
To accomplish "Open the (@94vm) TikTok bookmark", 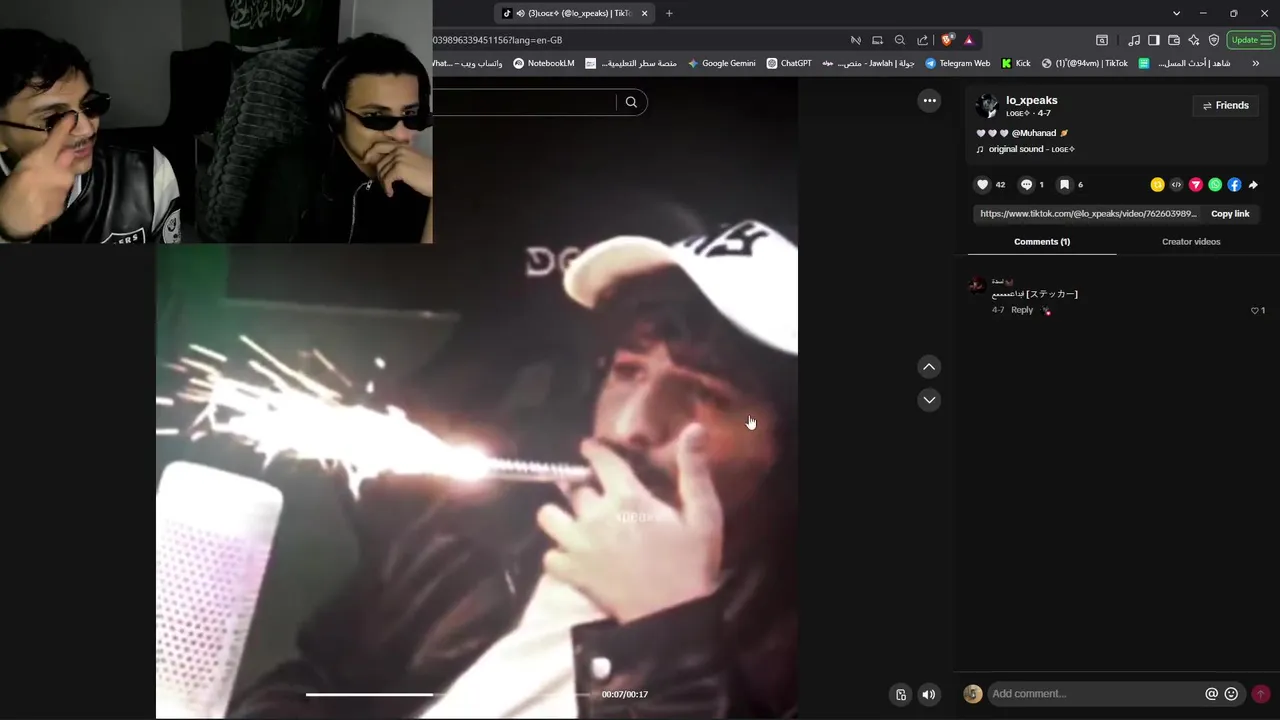I will [1084, 63].
